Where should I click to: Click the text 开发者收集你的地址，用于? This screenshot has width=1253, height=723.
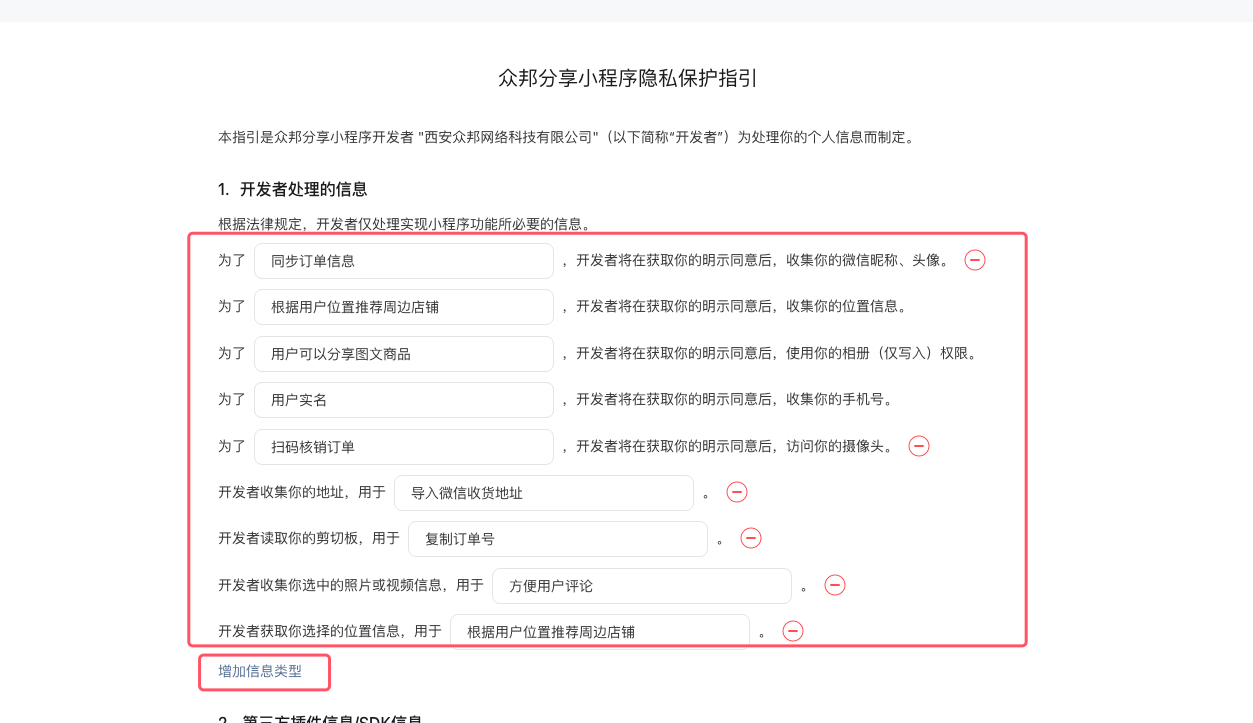[x=302, y=492]
